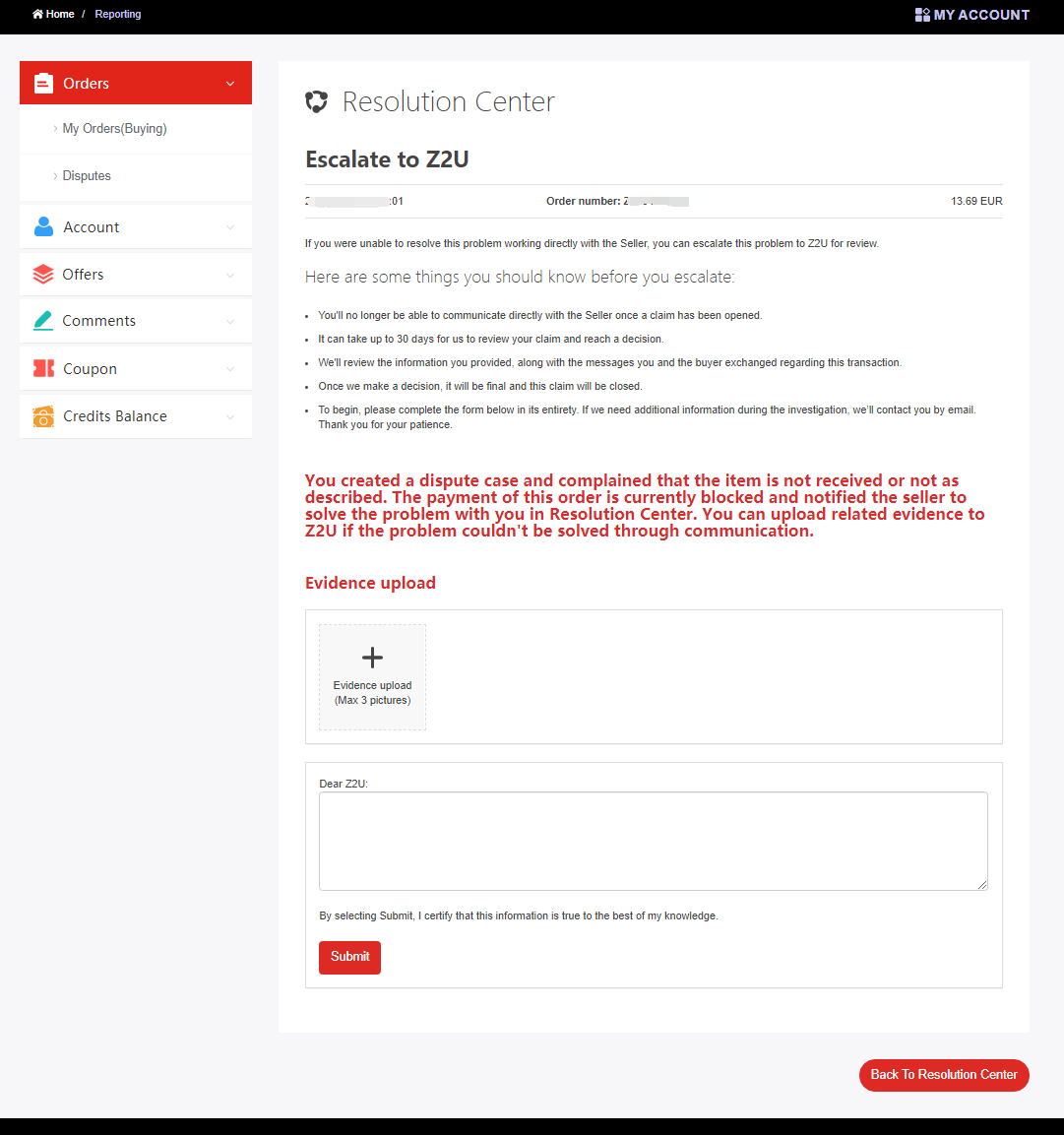Go Back To Resolution Center
Viewport: 1064px width, 1135px height.
[x=943, y=1075]
